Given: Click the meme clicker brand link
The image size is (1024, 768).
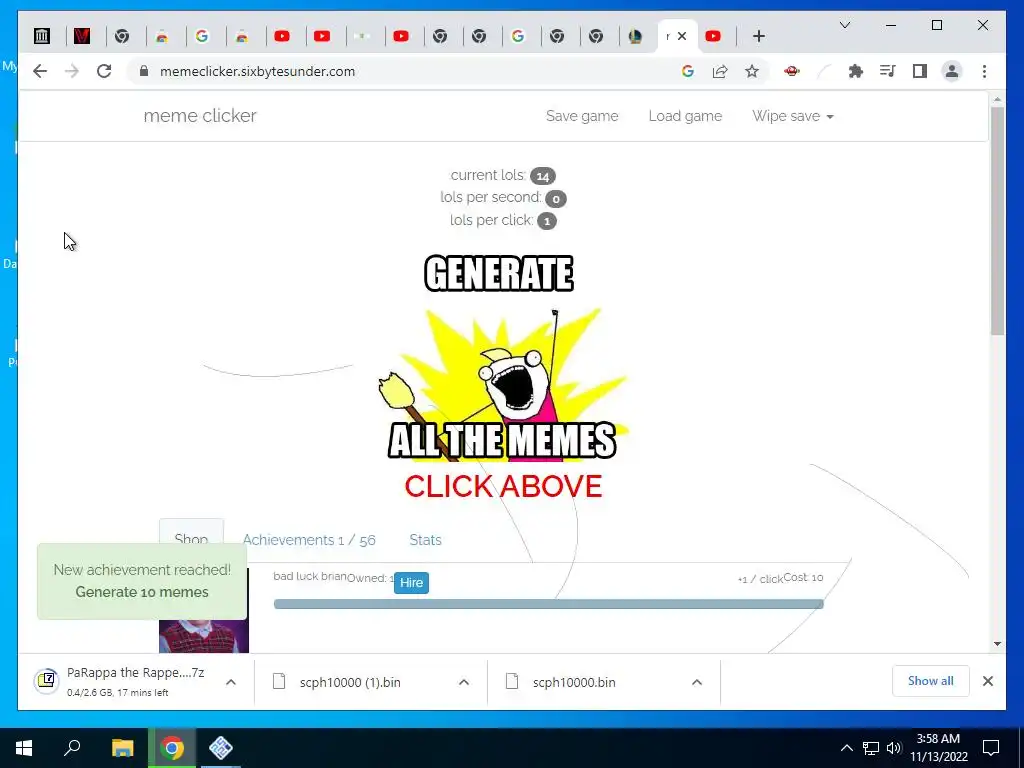Looking at the screenshot, I should (200, 116).
